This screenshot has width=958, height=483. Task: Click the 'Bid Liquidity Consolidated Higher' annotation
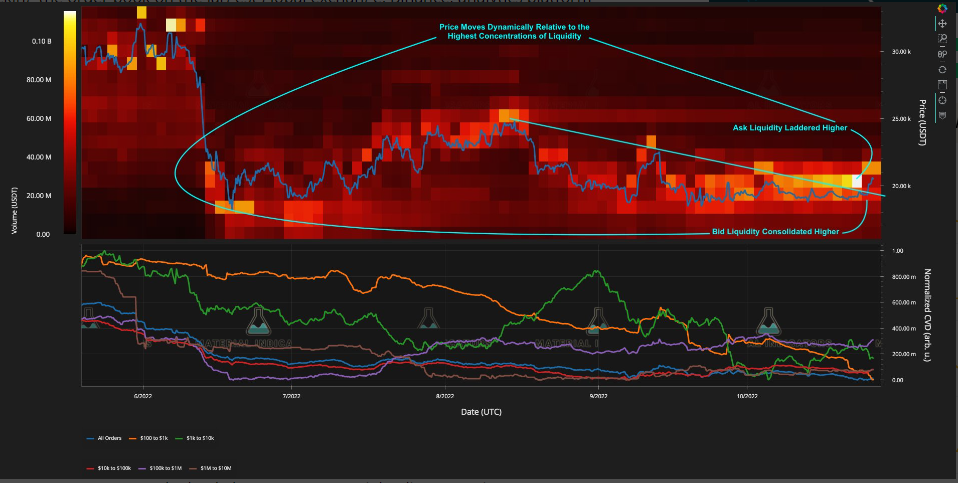tap(775, 231)
